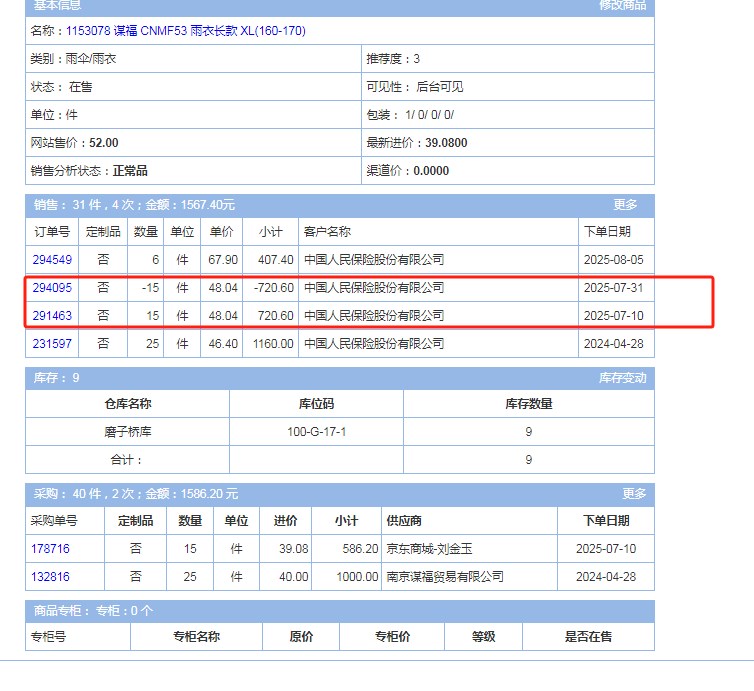Click 合计： row label
The width and height of the screenshot is (754, 691).
[127, 460]
